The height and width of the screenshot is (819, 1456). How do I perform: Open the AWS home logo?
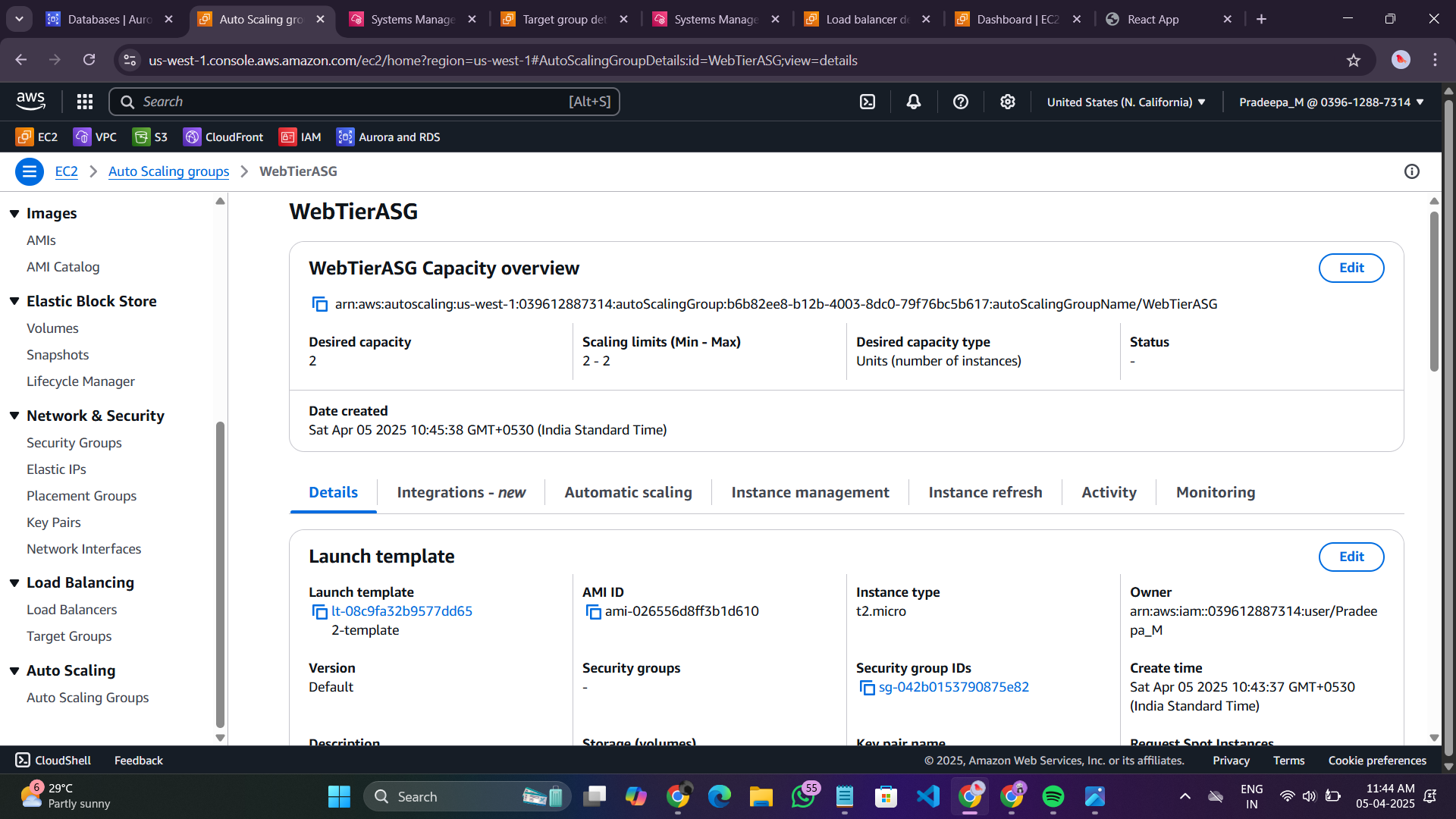click(30, 101)
